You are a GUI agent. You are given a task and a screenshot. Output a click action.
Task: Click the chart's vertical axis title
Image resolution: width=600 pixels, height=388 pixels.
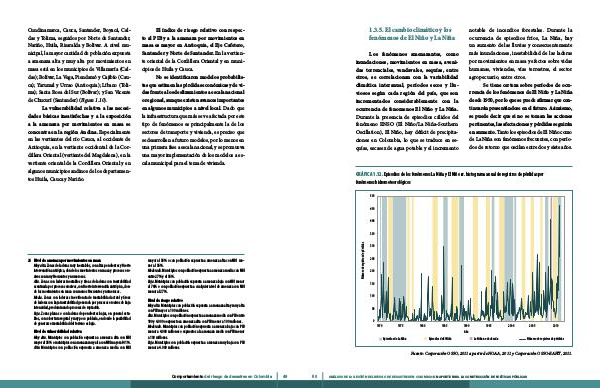(363, 259)
